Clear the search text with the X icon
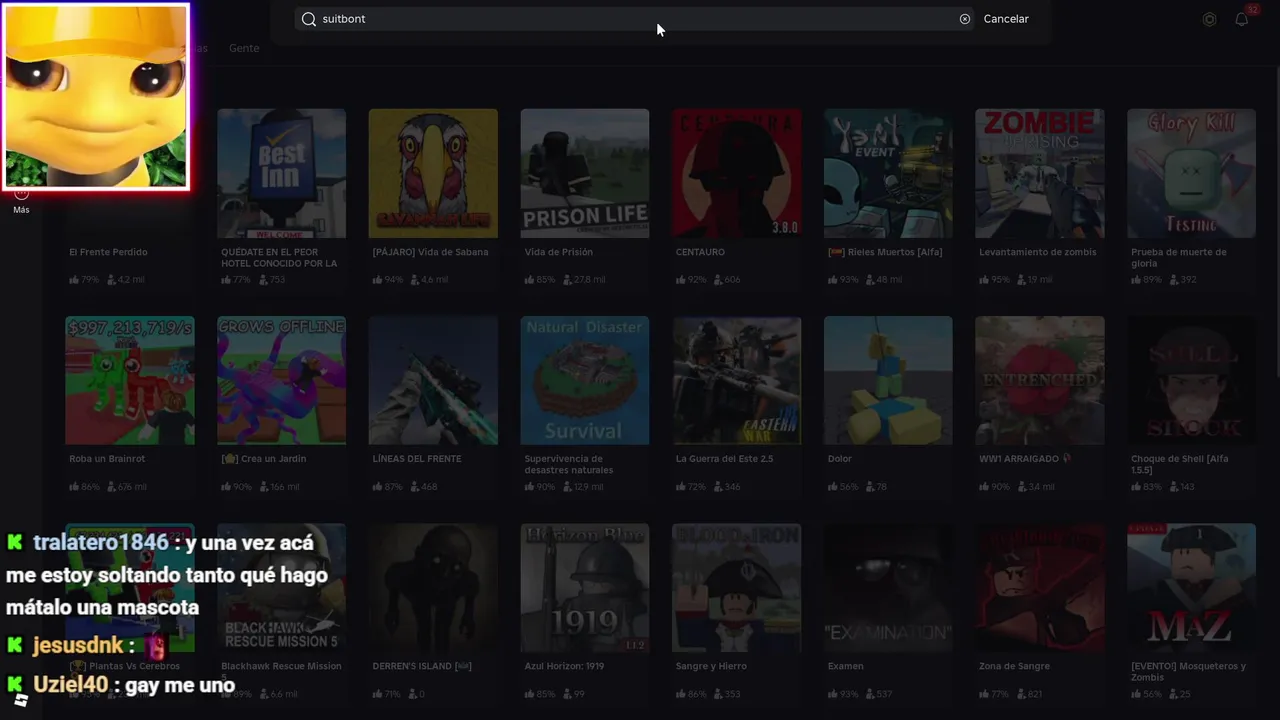 point(965,19)
